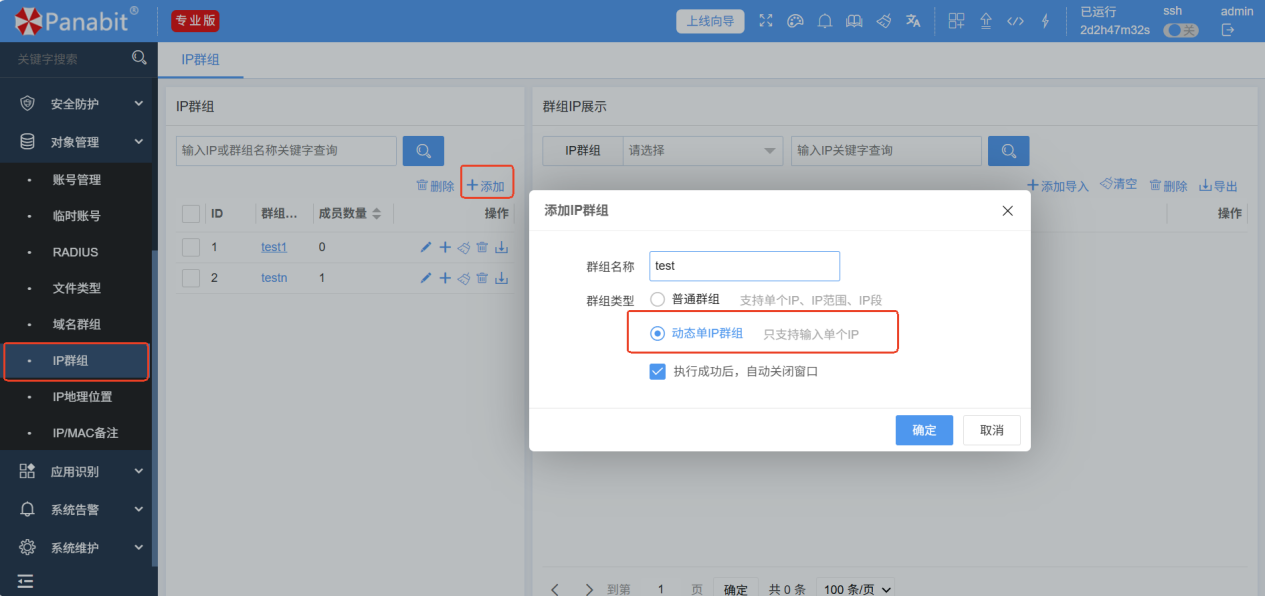Click the 群组名称 input field
This screenshot has height=596, width=1265.
coord(744,266)
